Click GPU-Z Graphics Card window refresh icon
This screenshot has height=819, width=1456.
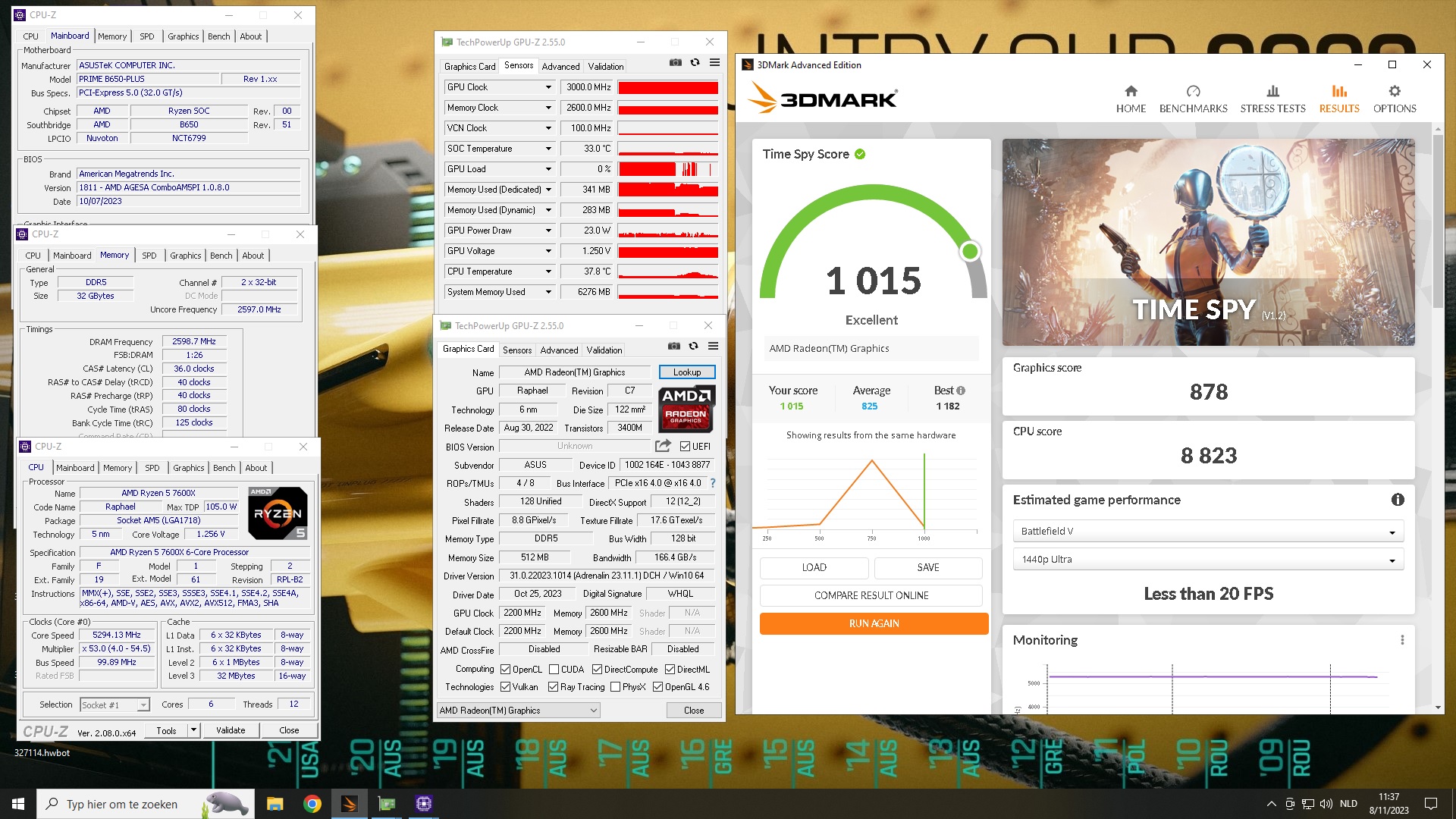(693, 347)
